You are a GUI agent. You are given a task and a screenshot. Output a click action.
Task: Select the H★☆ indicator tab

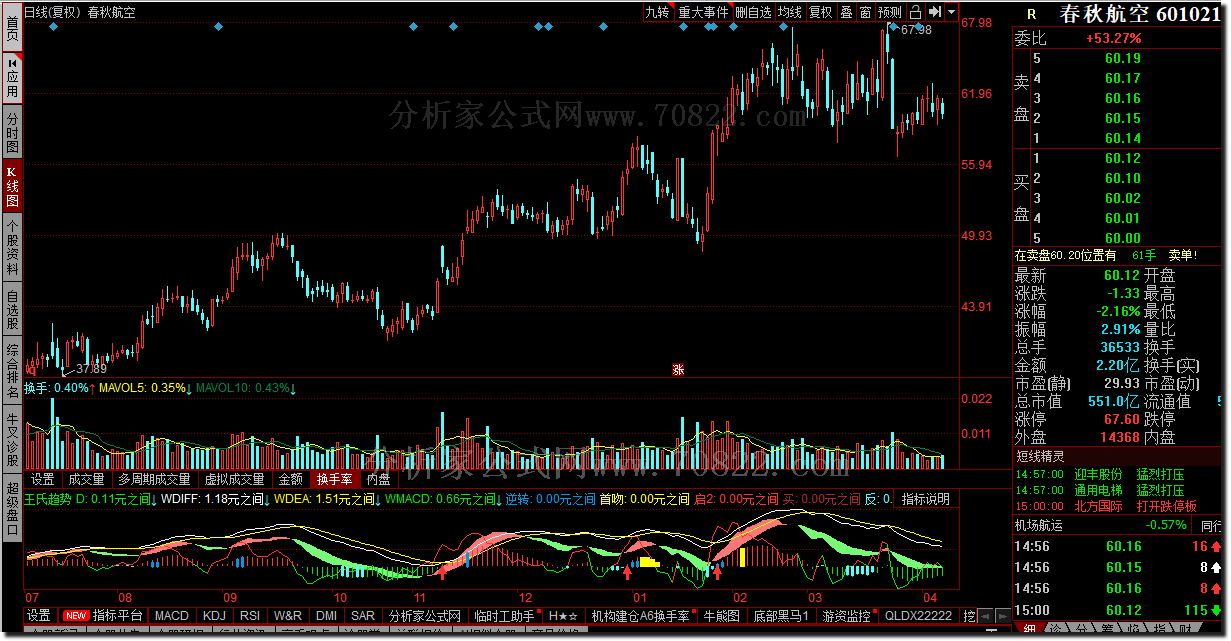point(563,615)
